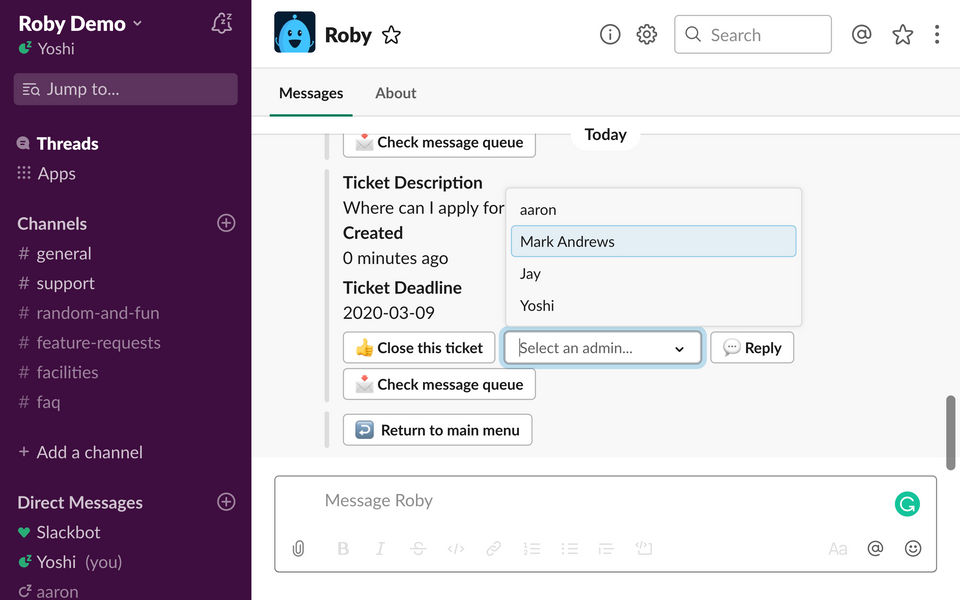
Task: Click the message list scrollbar thumb
Action: point(950,432)
